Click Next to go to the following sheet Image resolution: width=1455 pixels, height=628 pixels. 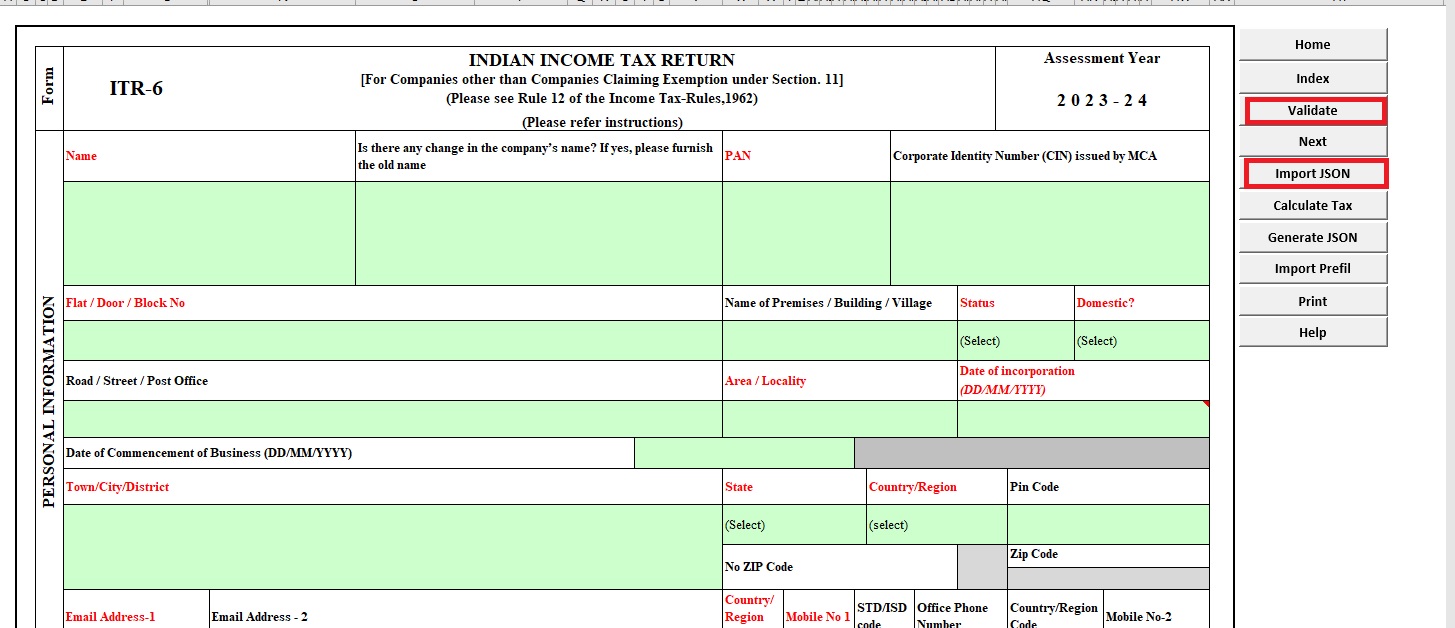[1312, 141]
